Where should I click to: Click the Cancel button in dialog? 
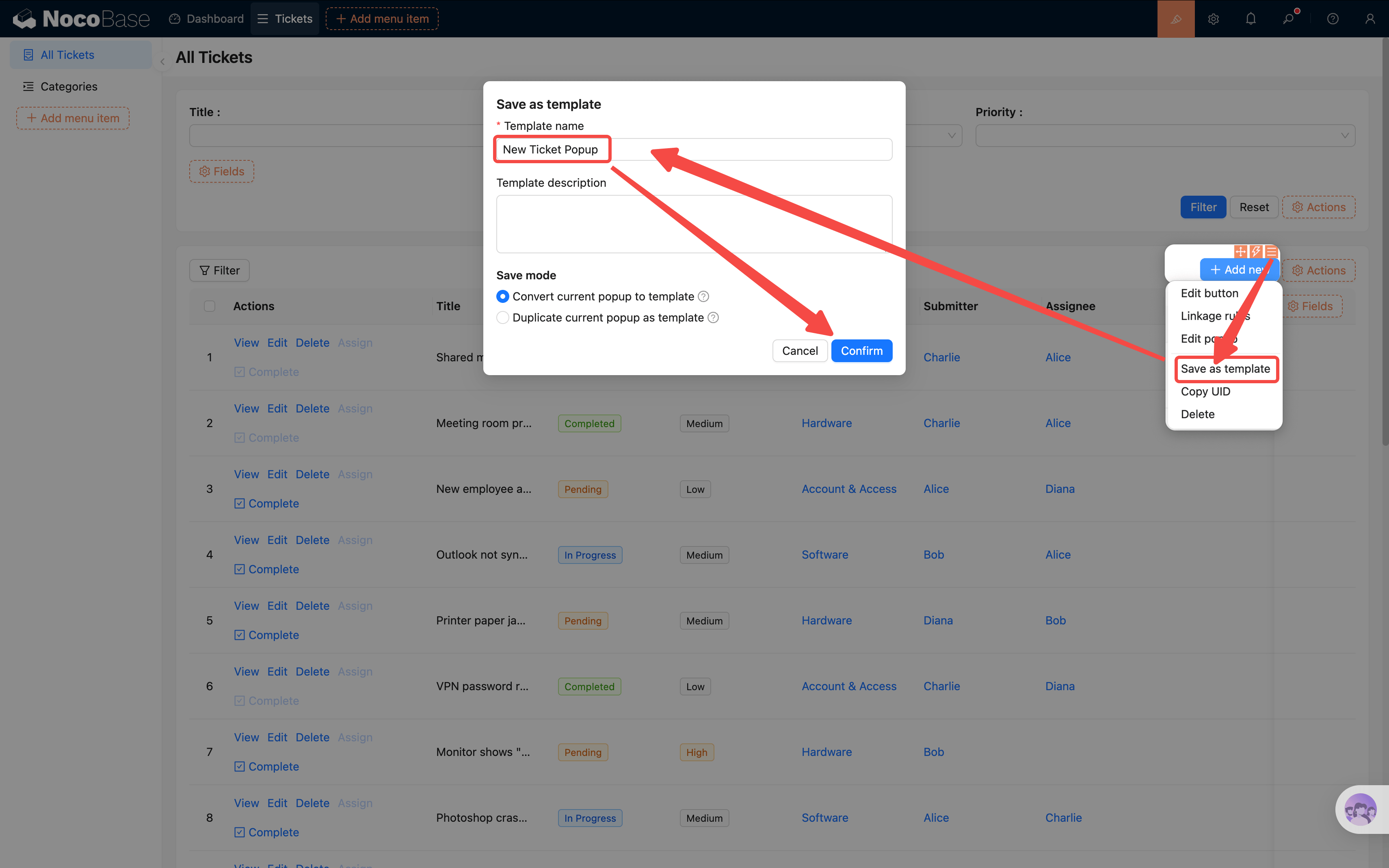(x=799, y=351)
